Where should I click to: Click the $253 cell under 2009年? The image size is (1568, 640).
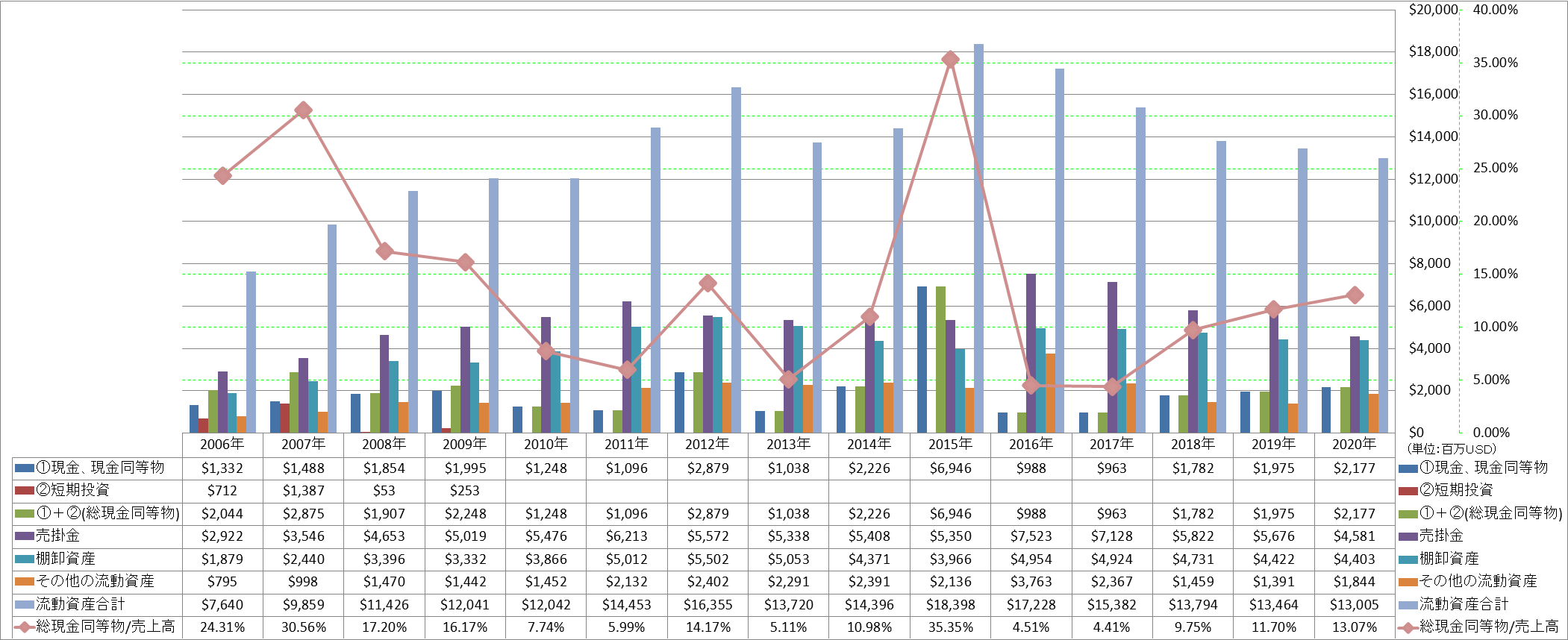coord(465,491)
